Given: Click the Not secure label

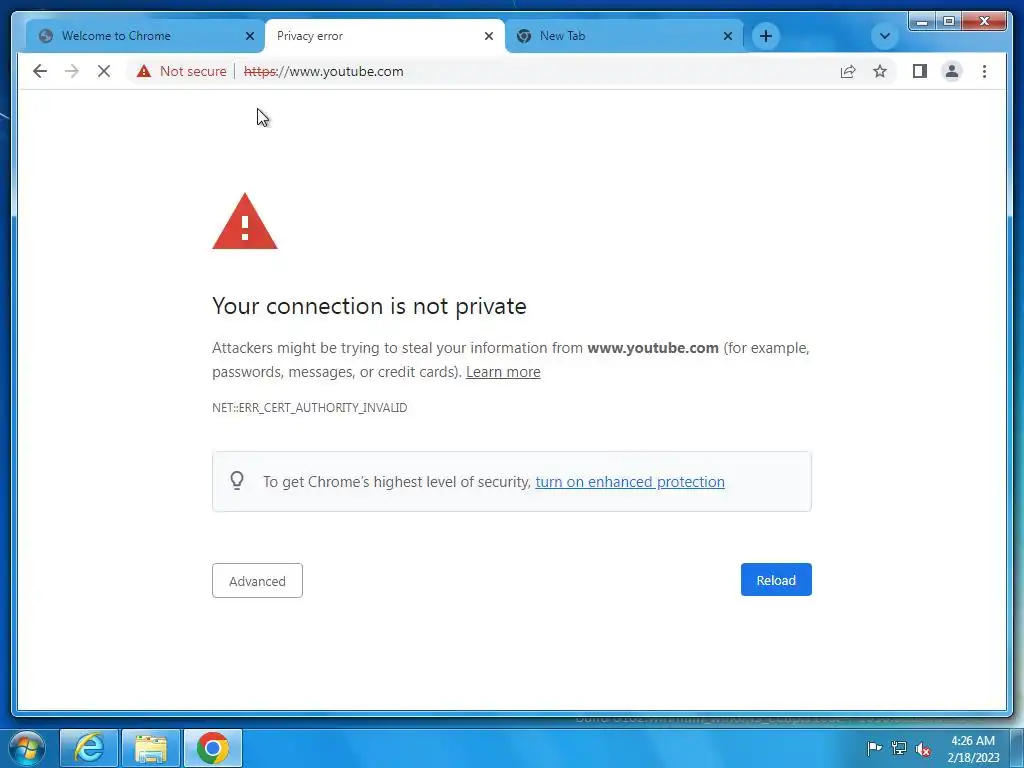Looking at the screenshot, I should click(193, 71).
